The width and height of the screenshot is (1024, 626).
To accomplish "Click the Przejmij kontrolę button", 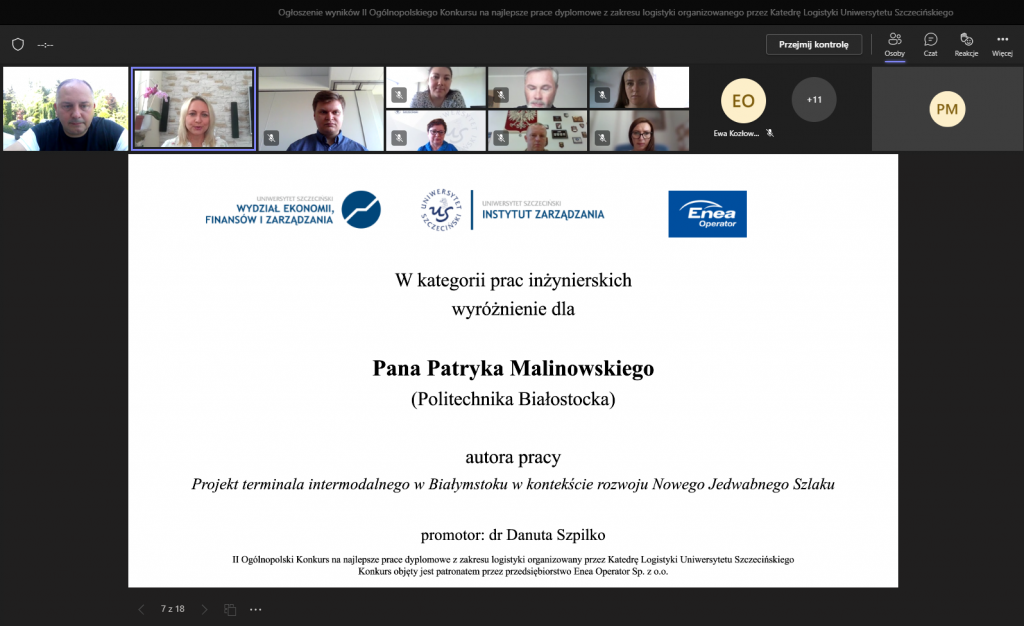I will point(813,44).
